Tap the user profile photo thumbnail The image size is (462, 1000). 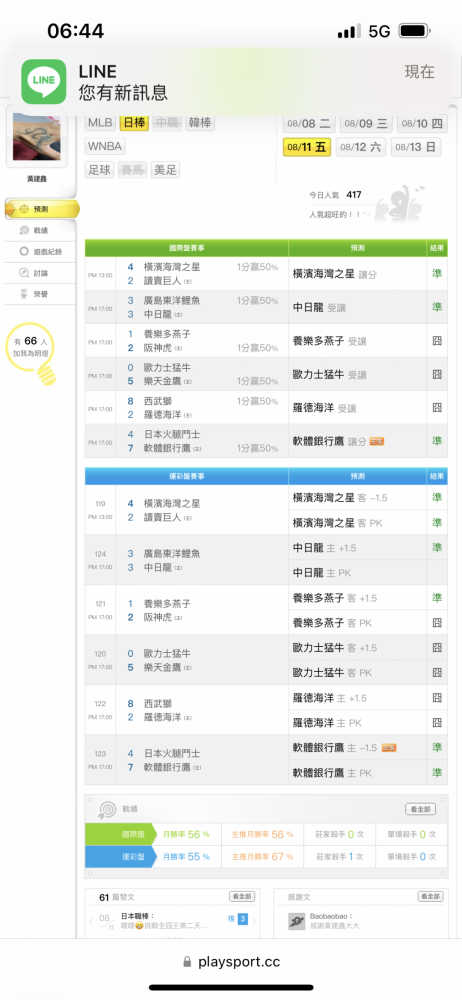click(36, 138)
